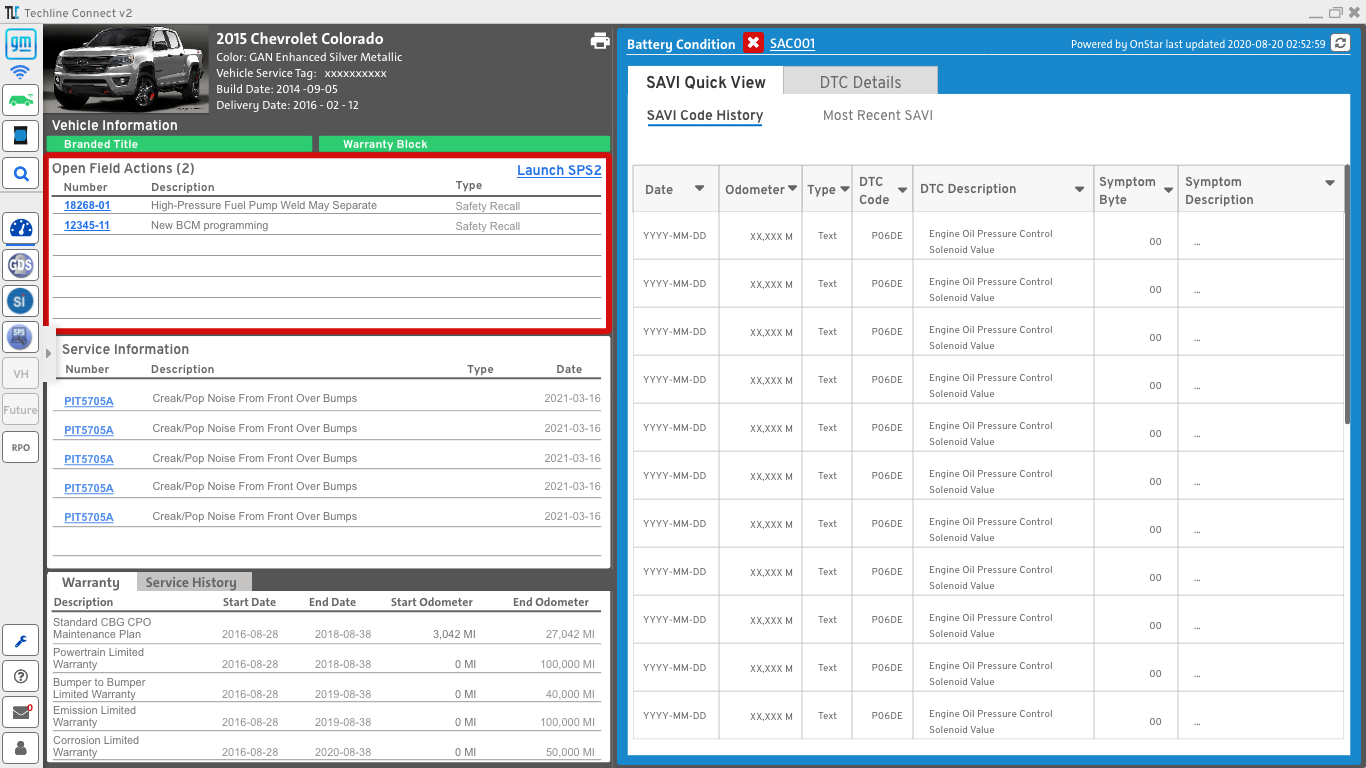Click the Launch SPS2 link

point(559,170)
